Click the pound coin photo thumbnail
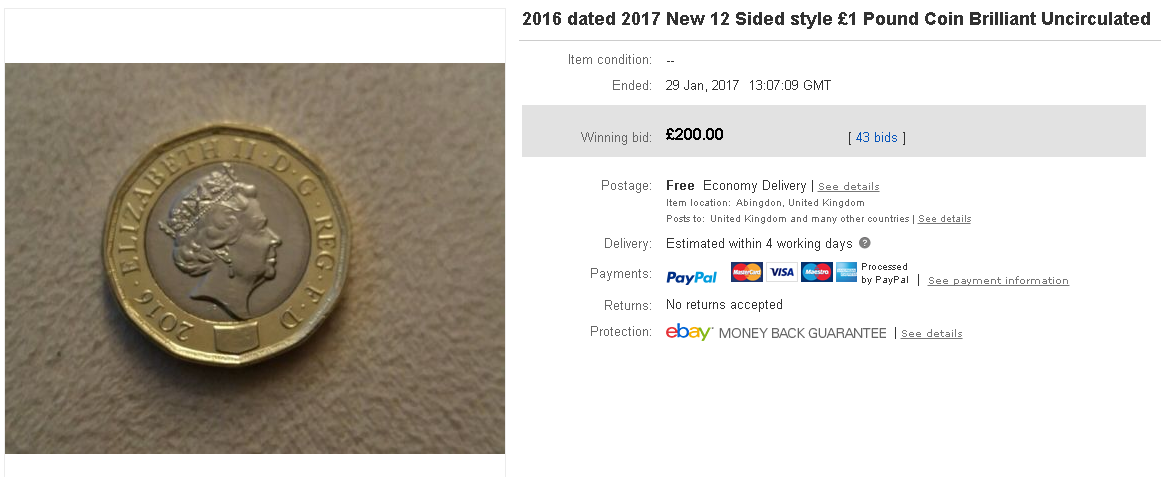The height and width of the screenshot is (477, 1161). pyautogui.click(x=255, y=258)
